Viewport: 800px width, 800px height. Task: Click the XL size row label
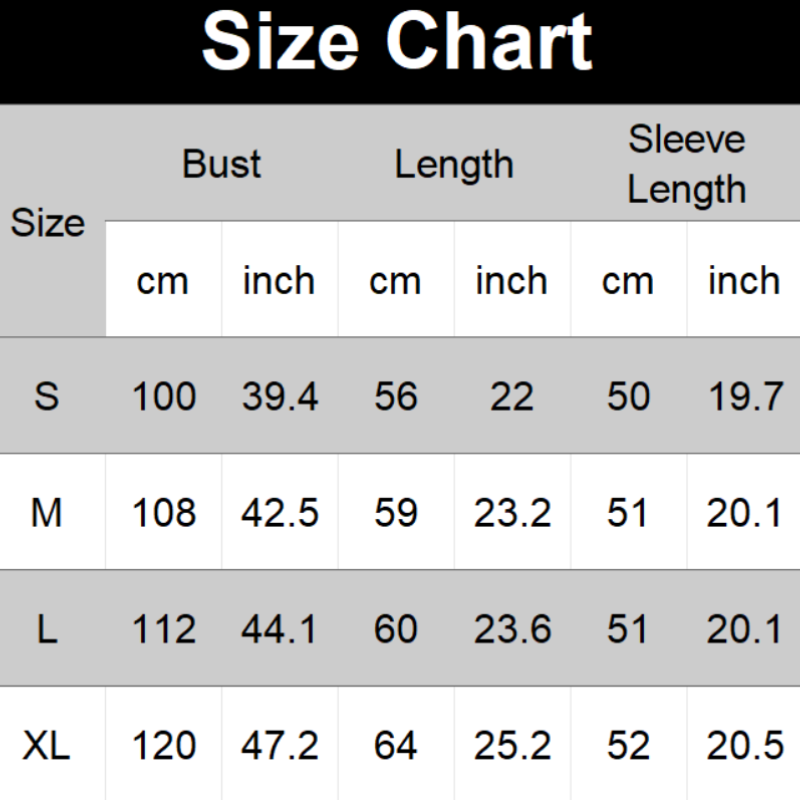(47, 746)
